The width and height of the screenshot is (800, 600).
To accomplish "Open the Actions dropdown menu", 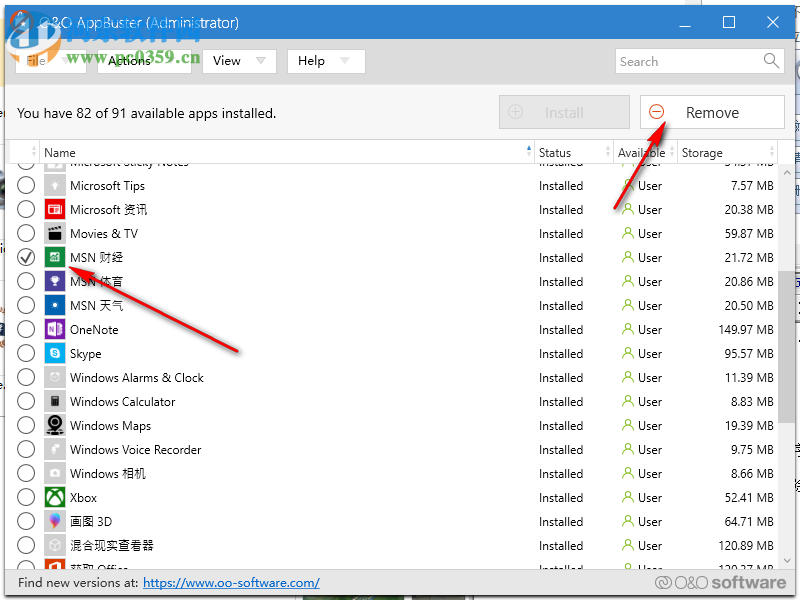I will pyautogui.click(x=128, y=61).
